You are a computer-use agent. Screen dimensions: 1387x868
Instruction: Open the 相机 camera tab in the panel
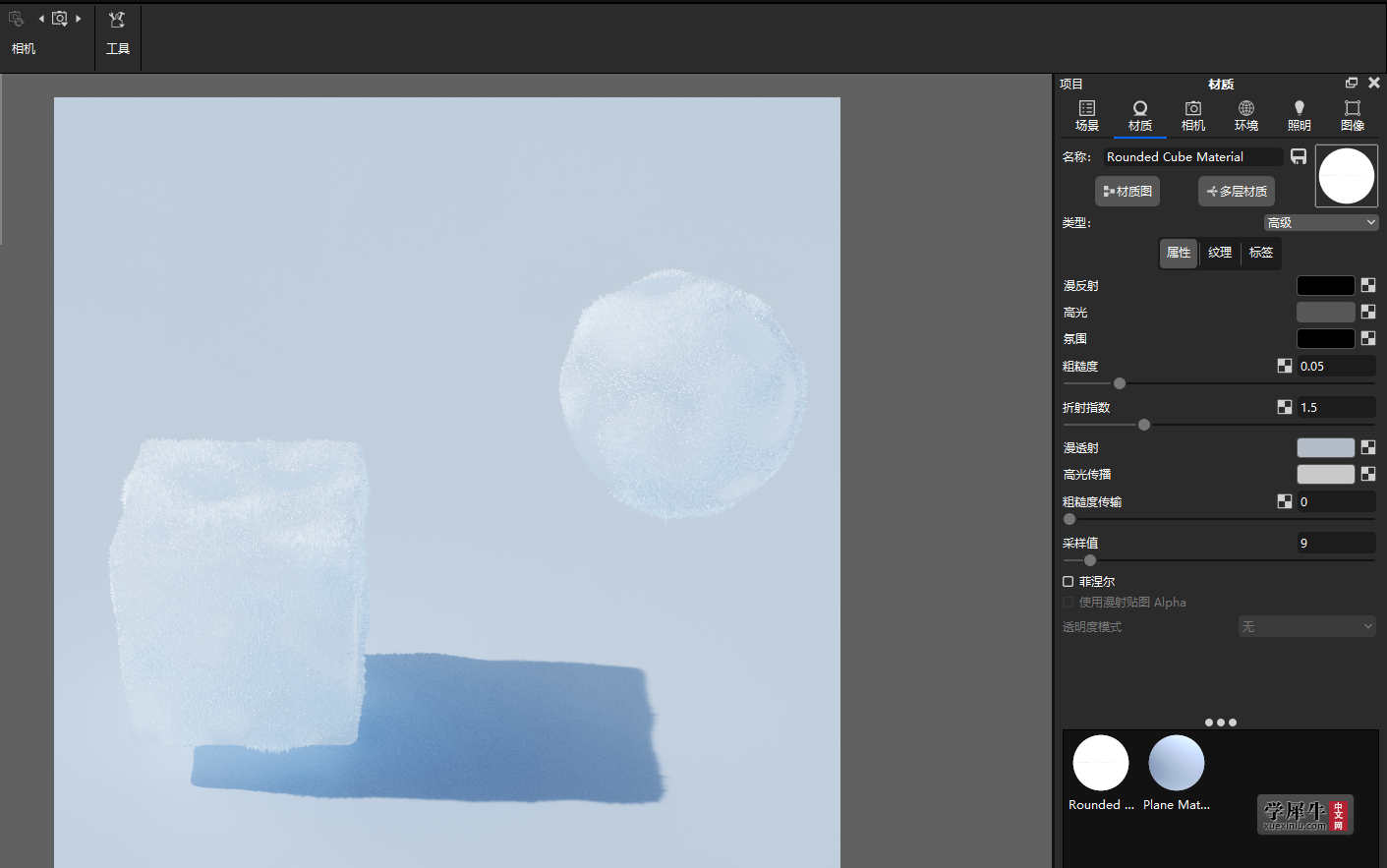coord(1193,115)
